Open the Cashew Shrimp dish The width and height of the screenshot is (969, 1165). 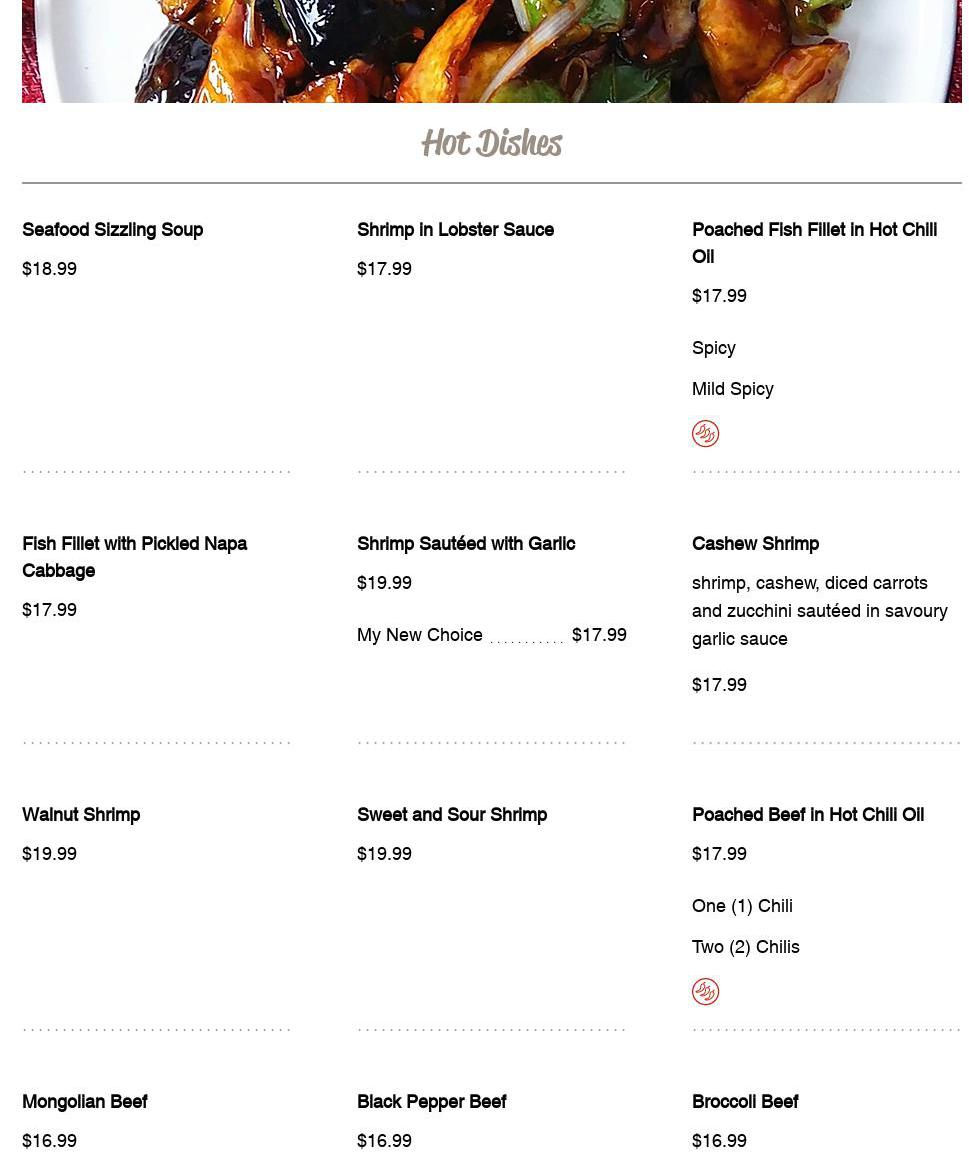coord(755,544)
